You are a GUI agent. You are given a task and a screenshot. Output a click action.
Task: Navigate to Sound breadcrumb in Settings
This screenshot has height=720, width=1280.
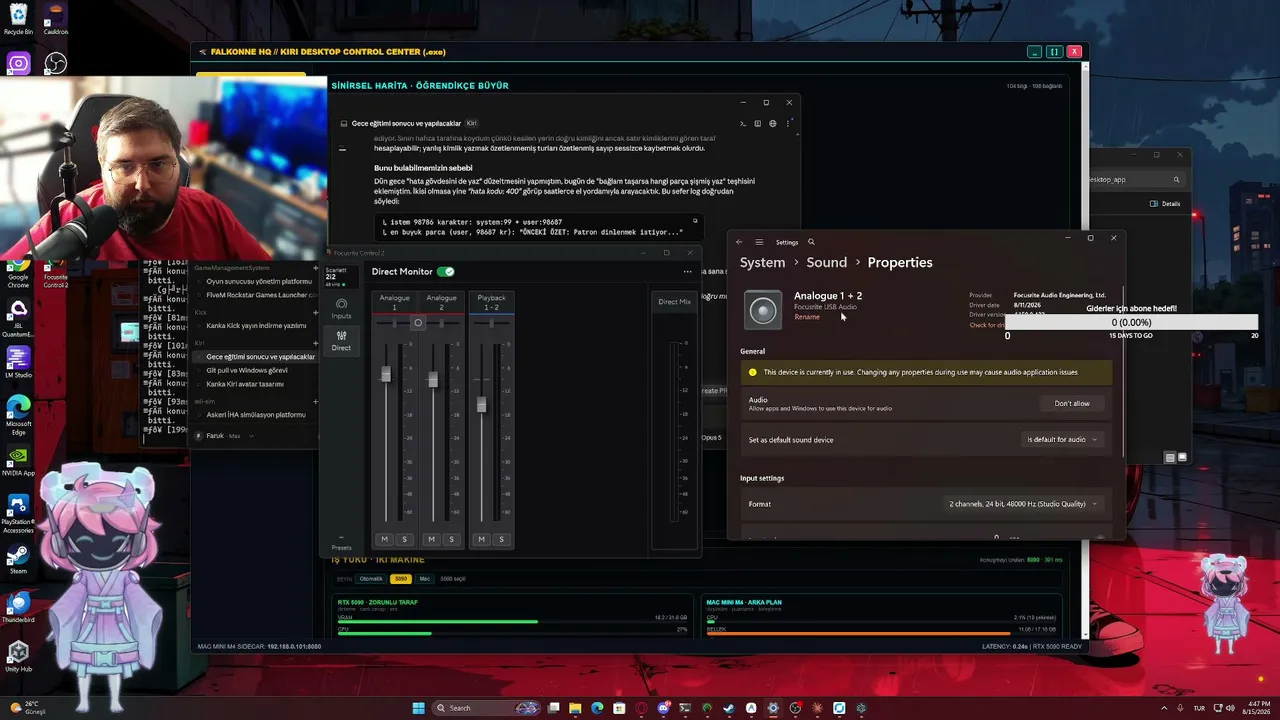[826, 262]
